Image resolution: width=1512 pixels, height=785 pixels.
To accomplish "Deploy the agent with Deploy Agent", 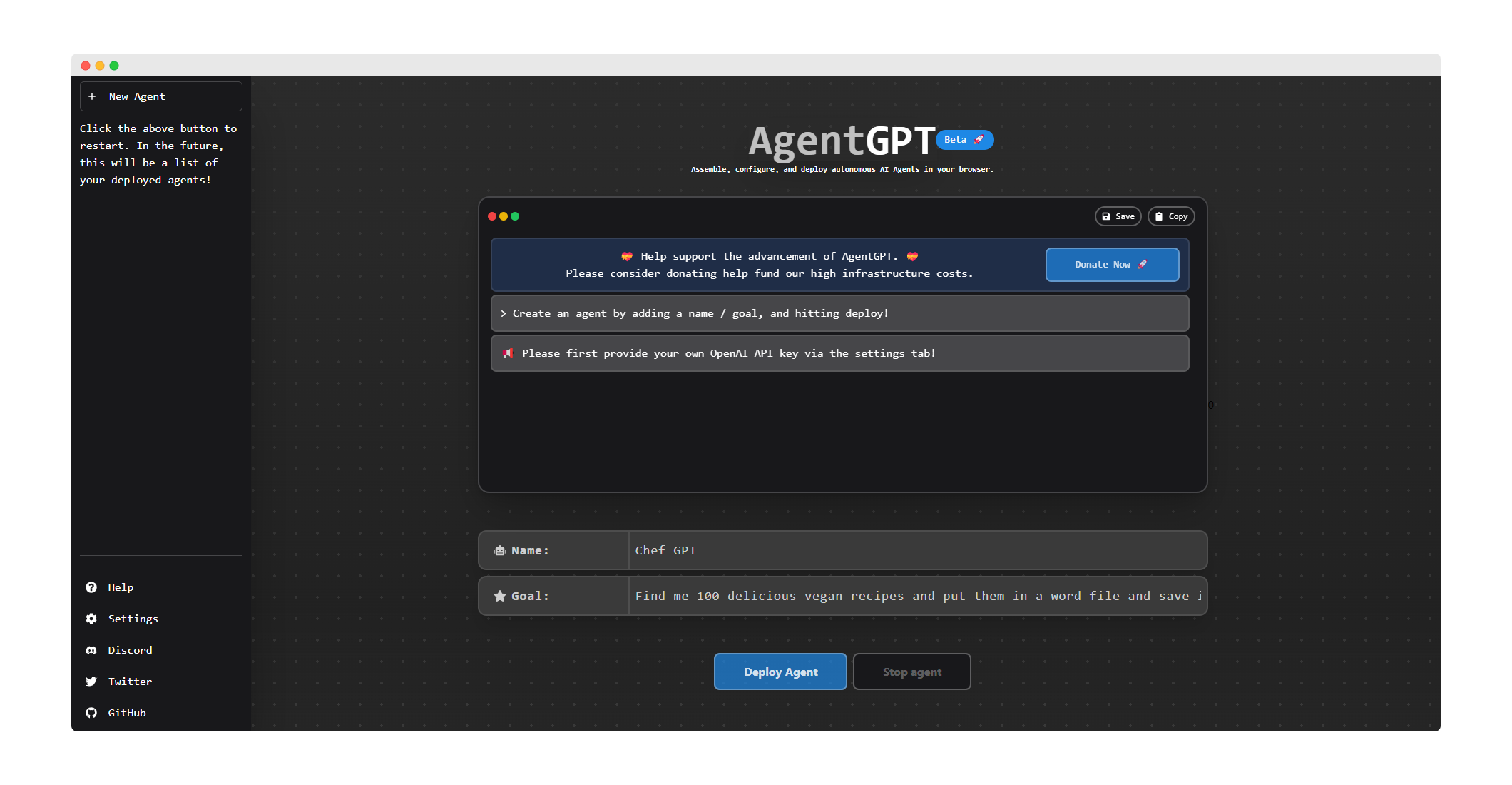I will 780,672.
